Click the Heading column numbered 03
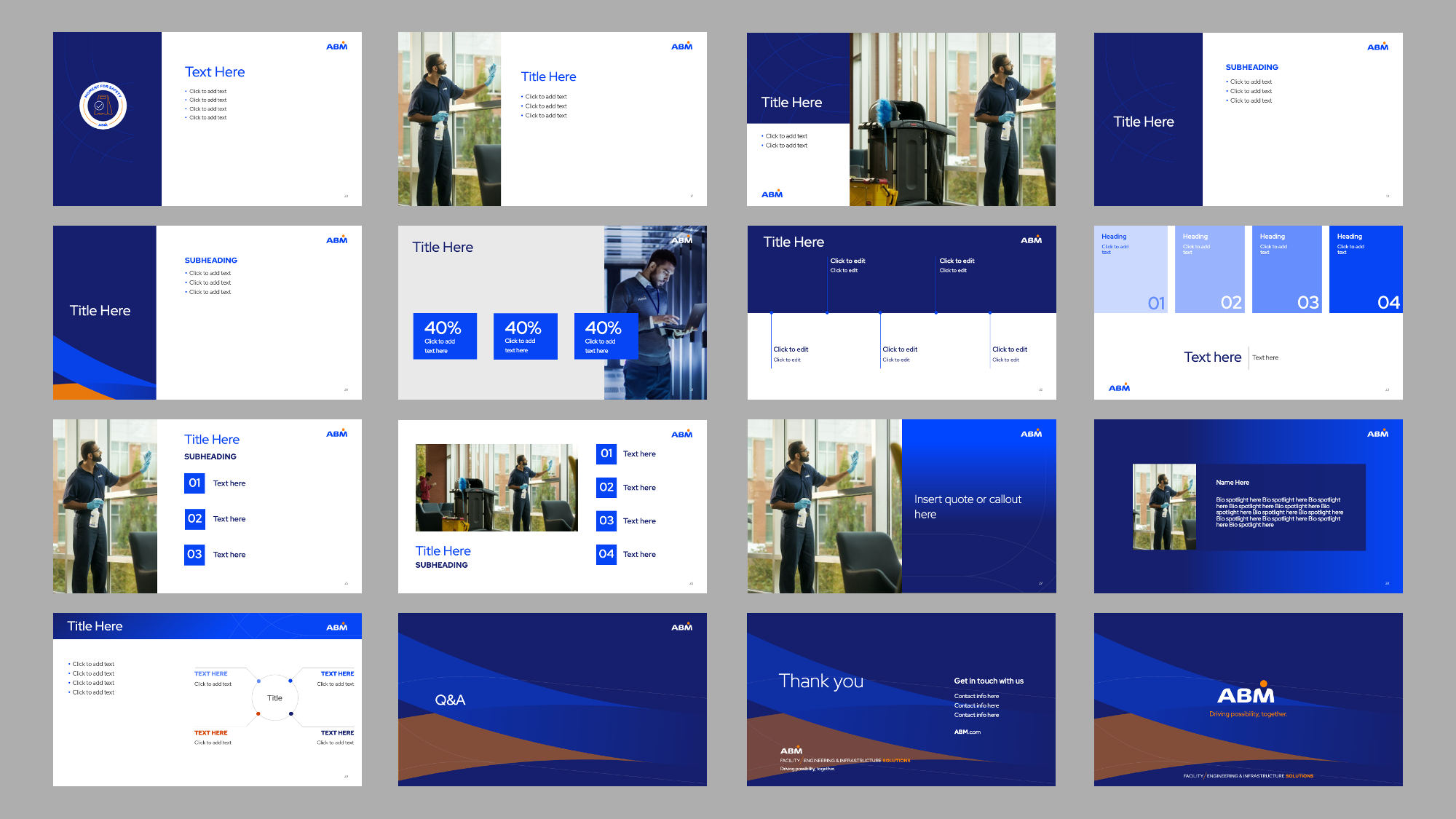 point(1287,269)
